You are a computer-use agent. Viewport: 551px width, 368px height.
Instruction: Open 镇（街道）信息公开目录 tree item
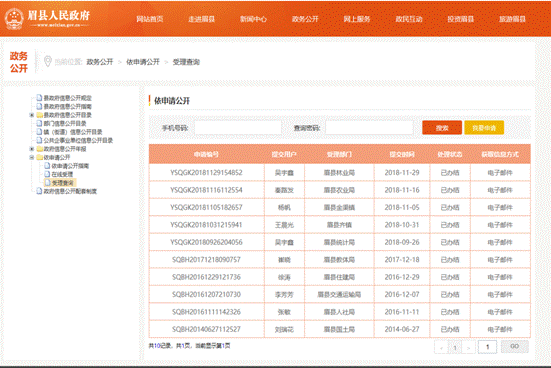tap(73, 132)
